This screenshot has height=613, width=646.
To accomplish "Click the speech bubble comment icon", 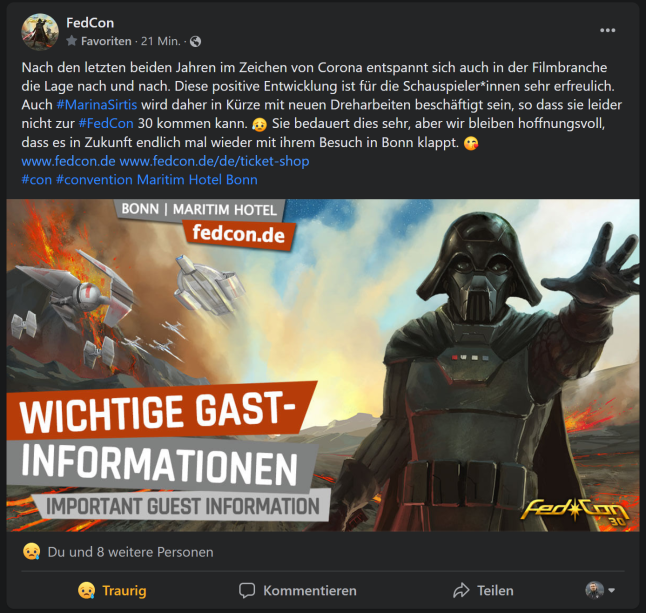I will pos(247,590).
